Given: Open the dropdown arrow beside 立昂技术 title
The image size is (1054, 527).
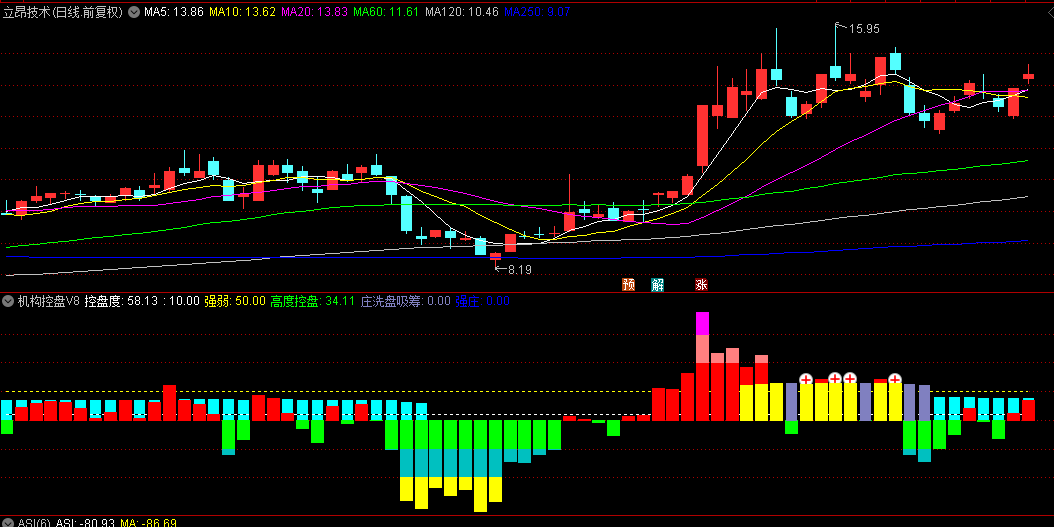Looking at the screenshot, I should (134, 11).
